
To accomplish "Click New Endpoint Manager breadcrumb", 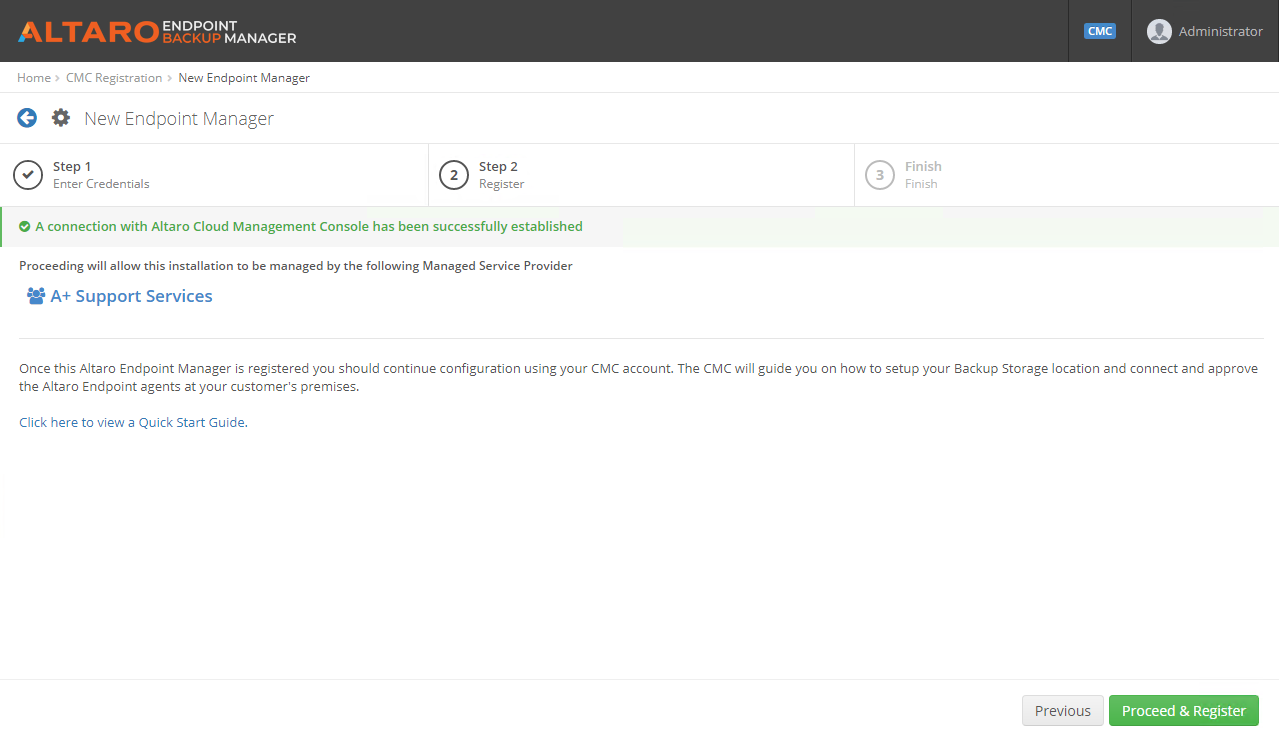I will (x=244, y=78).
